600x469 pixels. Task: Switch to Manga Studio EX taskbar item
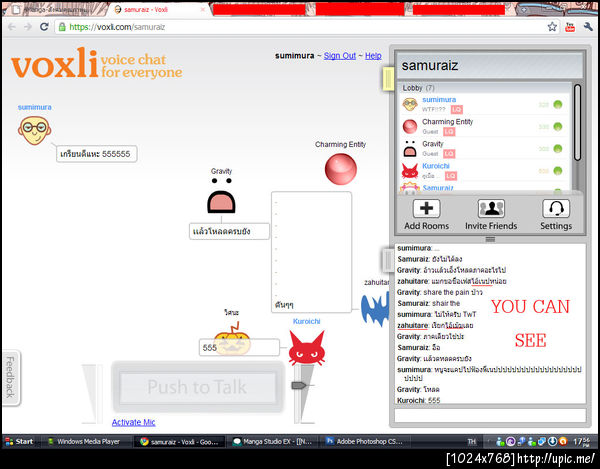pos(273,441)
